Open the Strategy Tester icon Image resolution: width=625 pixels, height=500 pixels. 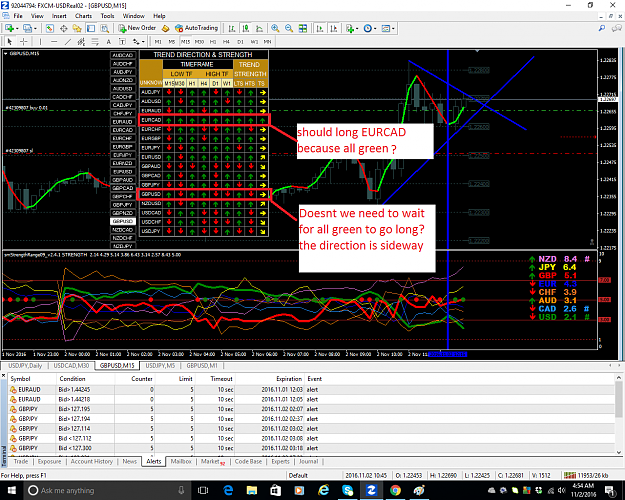[104, 28]
